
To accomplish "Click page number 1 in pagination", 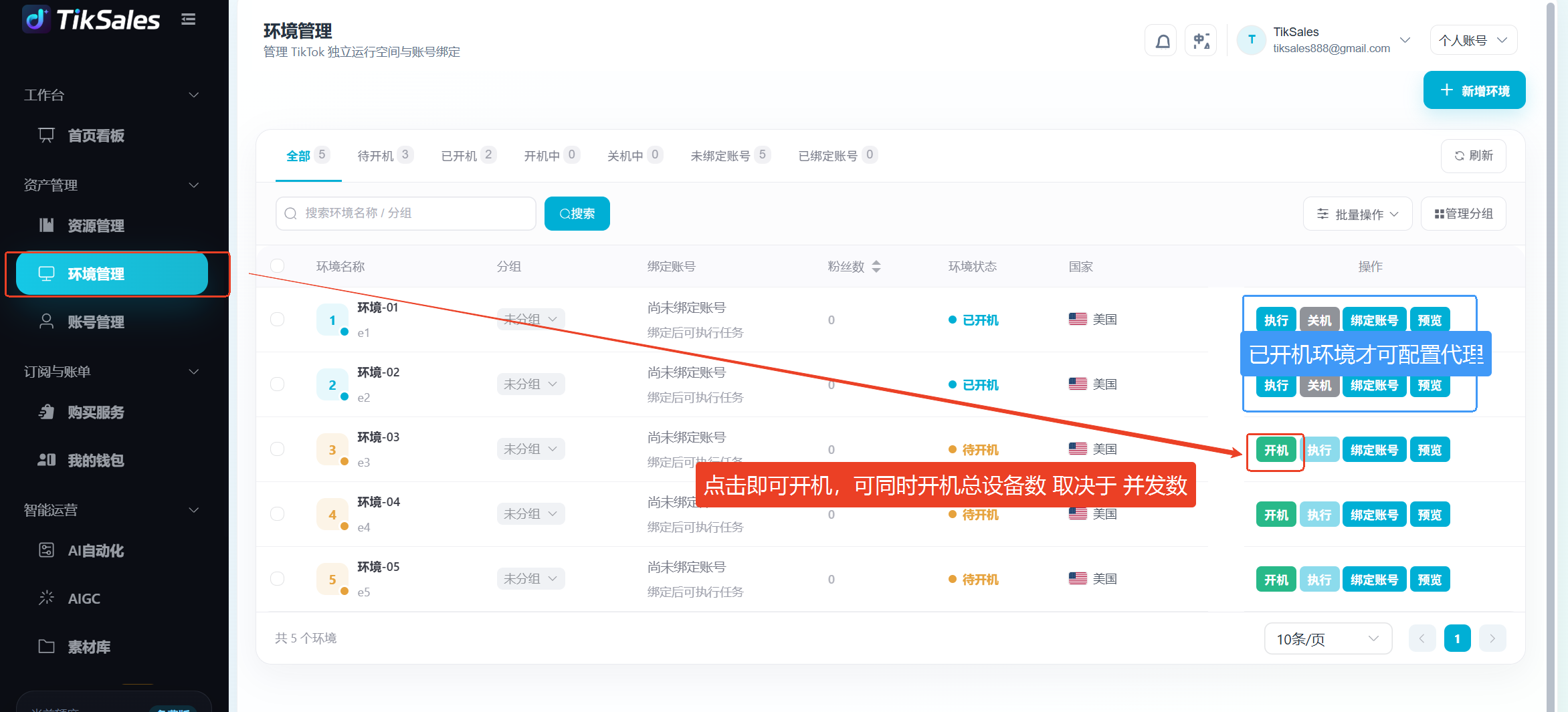I will [1458, 638].
